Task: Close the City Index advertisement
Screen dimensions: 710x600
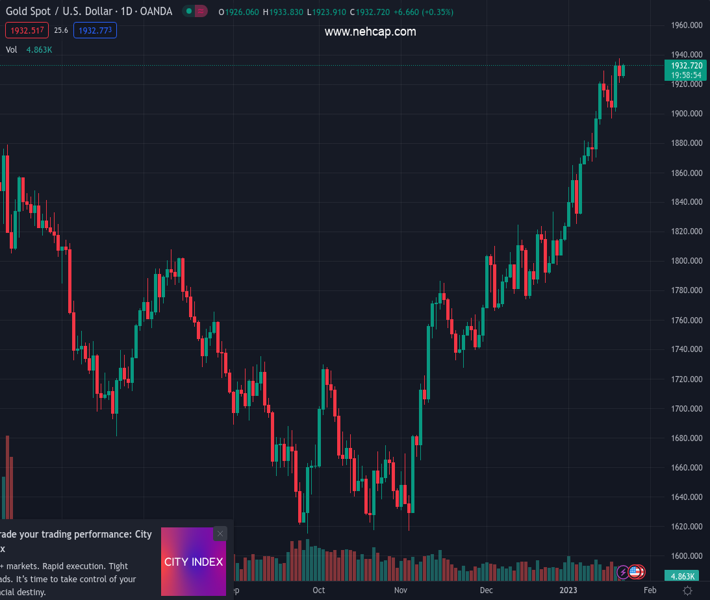Action: pos(220,534)
